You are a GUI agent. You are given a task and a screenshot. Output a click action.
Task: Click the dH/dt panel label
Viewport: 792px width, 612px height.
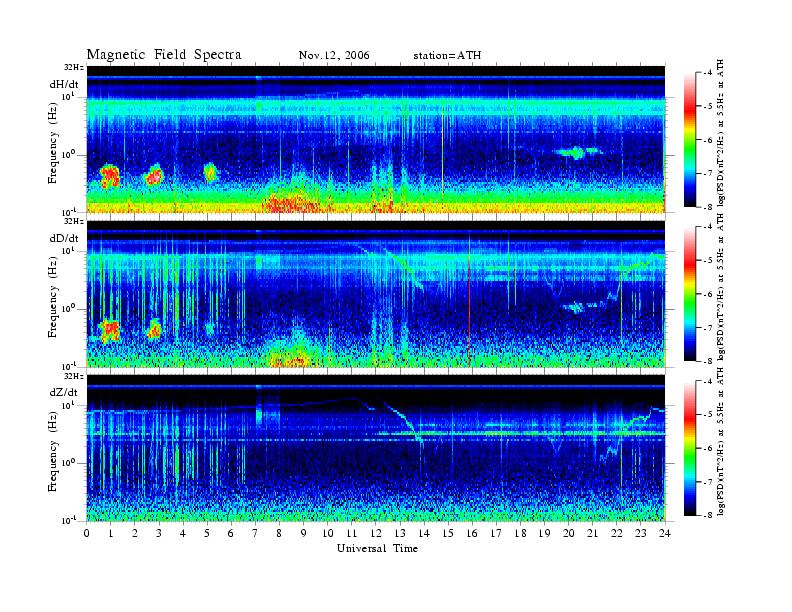coord(64,84)
